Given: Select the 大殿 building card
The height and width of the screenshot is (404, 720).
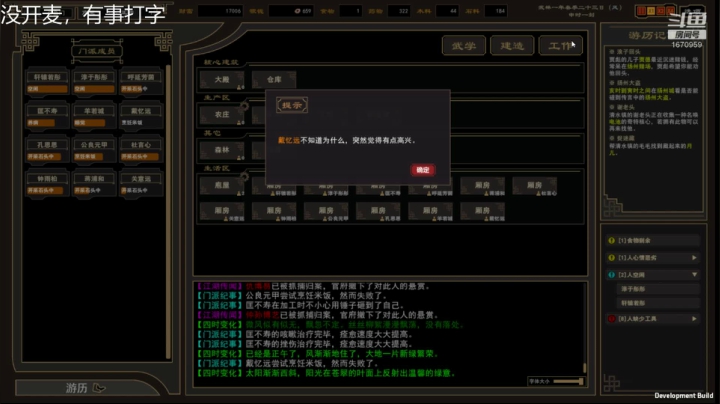Looking at the screenshot, I should click(222, 80).
